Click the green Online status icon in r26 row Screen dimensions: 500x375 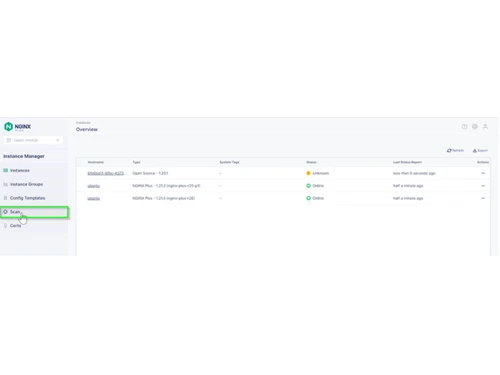(308, 198)
